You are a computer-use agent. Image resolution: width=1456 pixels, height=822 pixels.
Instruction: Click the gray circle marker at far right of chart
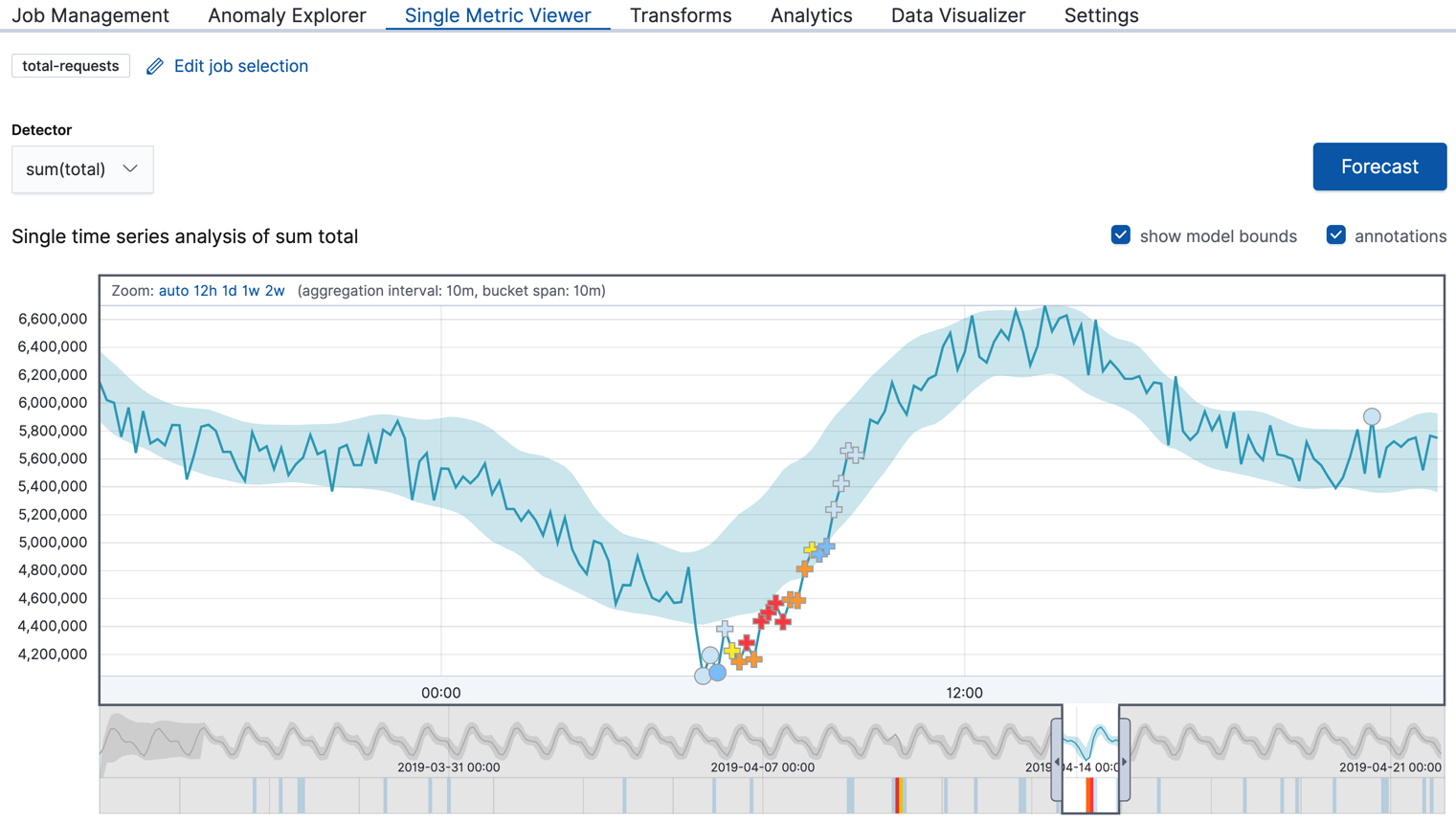pos(1372,416)
